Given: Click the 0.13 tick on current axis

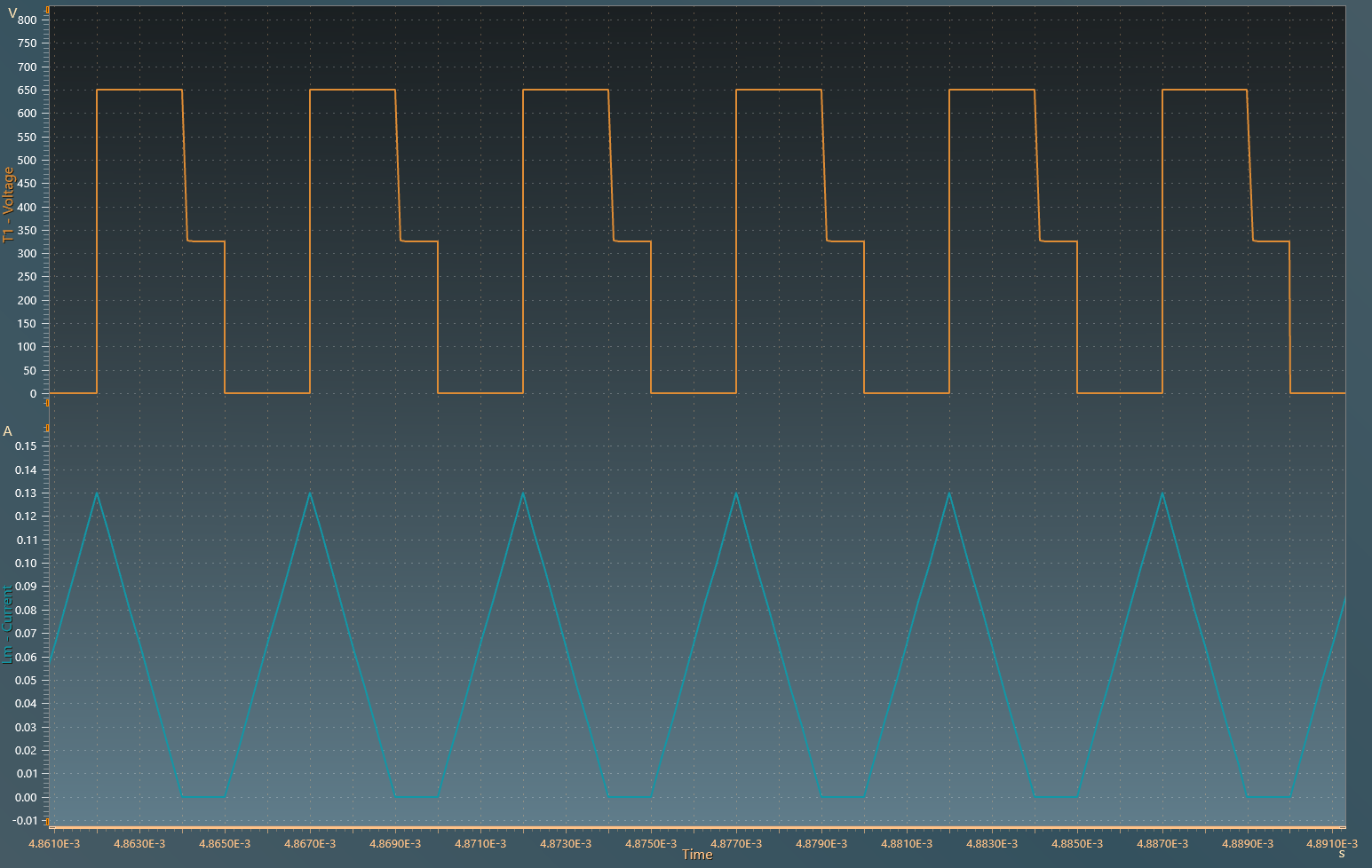Looking at the screenshot, I should 26,493.
